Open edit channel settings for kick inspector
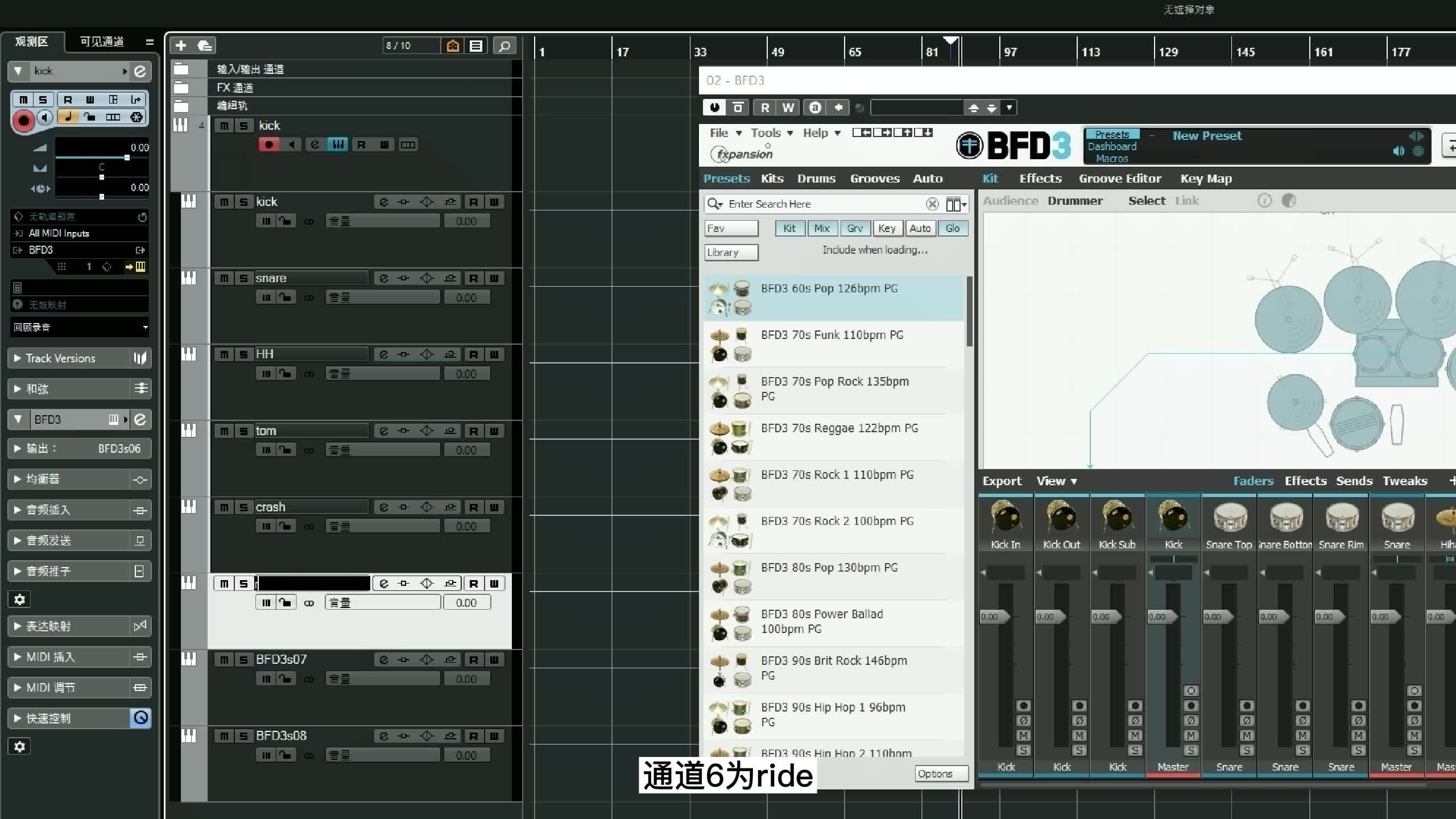The image size is (1456, 819). pos(140,71)
